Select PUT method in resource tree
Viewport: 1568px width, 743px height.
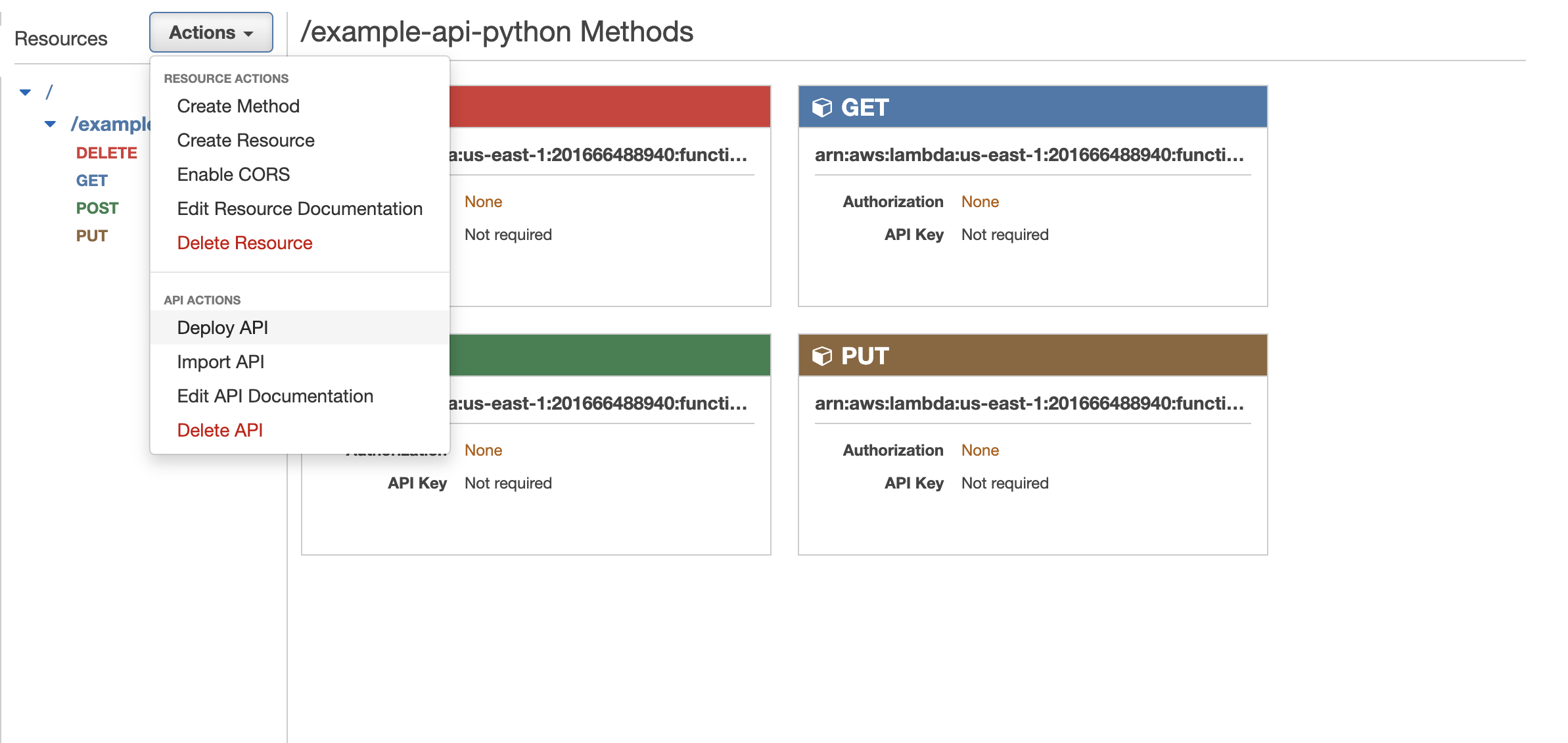click(x=91, y=235)
